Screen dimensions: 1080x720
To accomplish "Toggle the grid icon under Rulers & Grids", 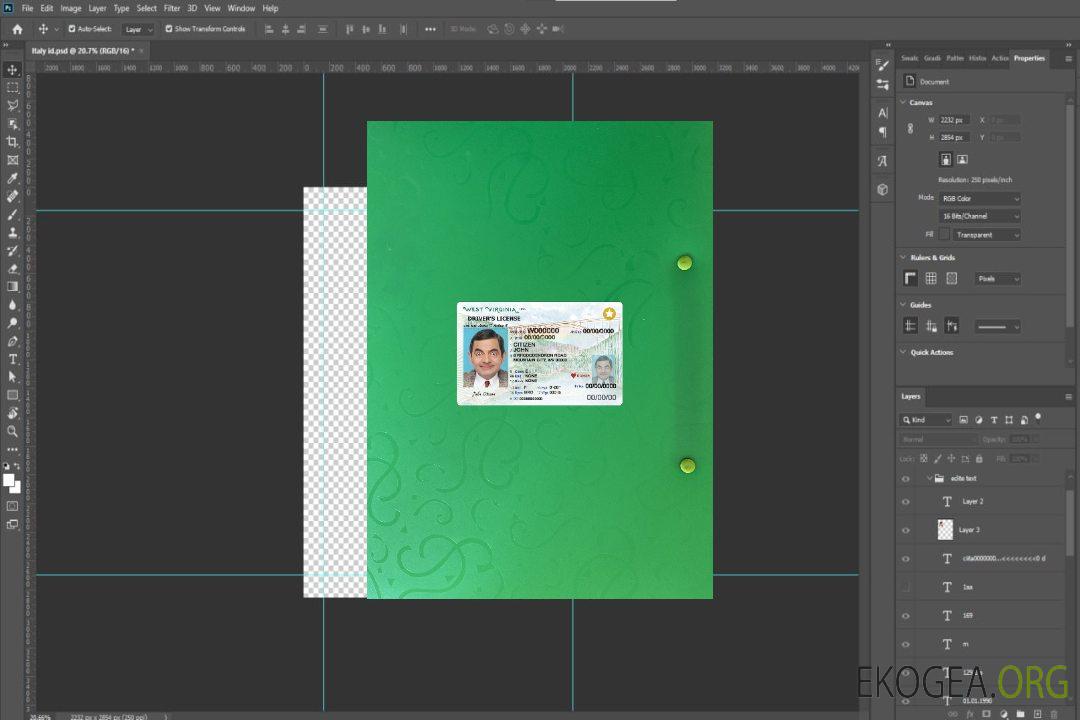I will pyautogui.click(x=931, y=279).
